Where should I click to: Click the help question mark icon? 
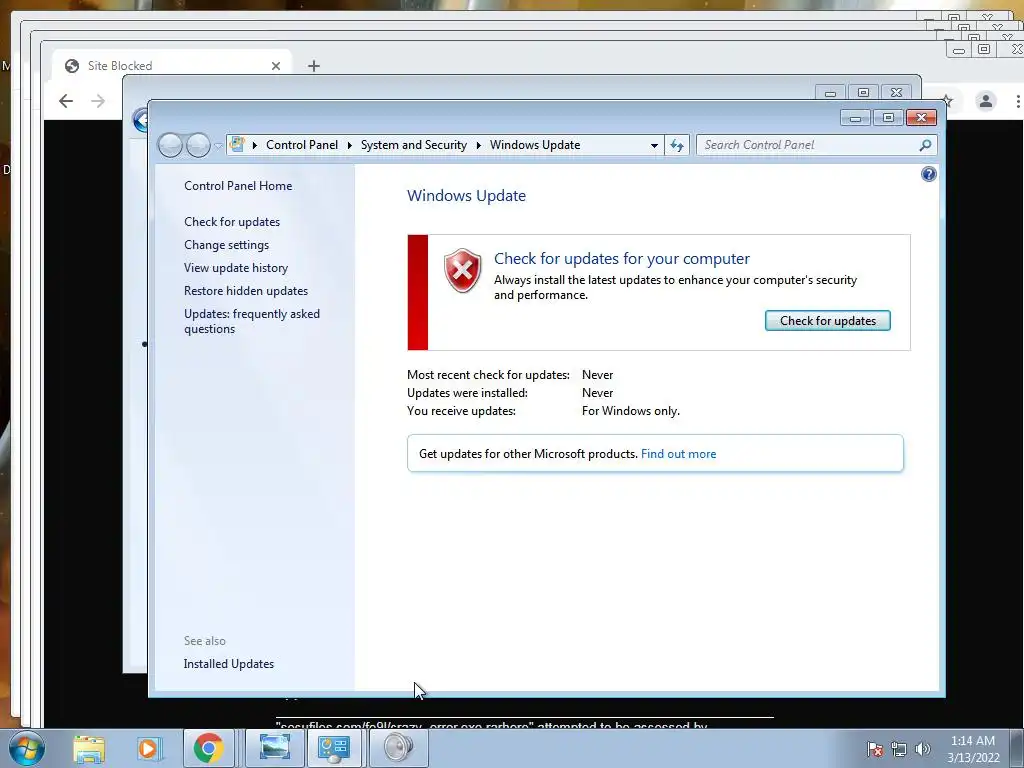point(928,174)
